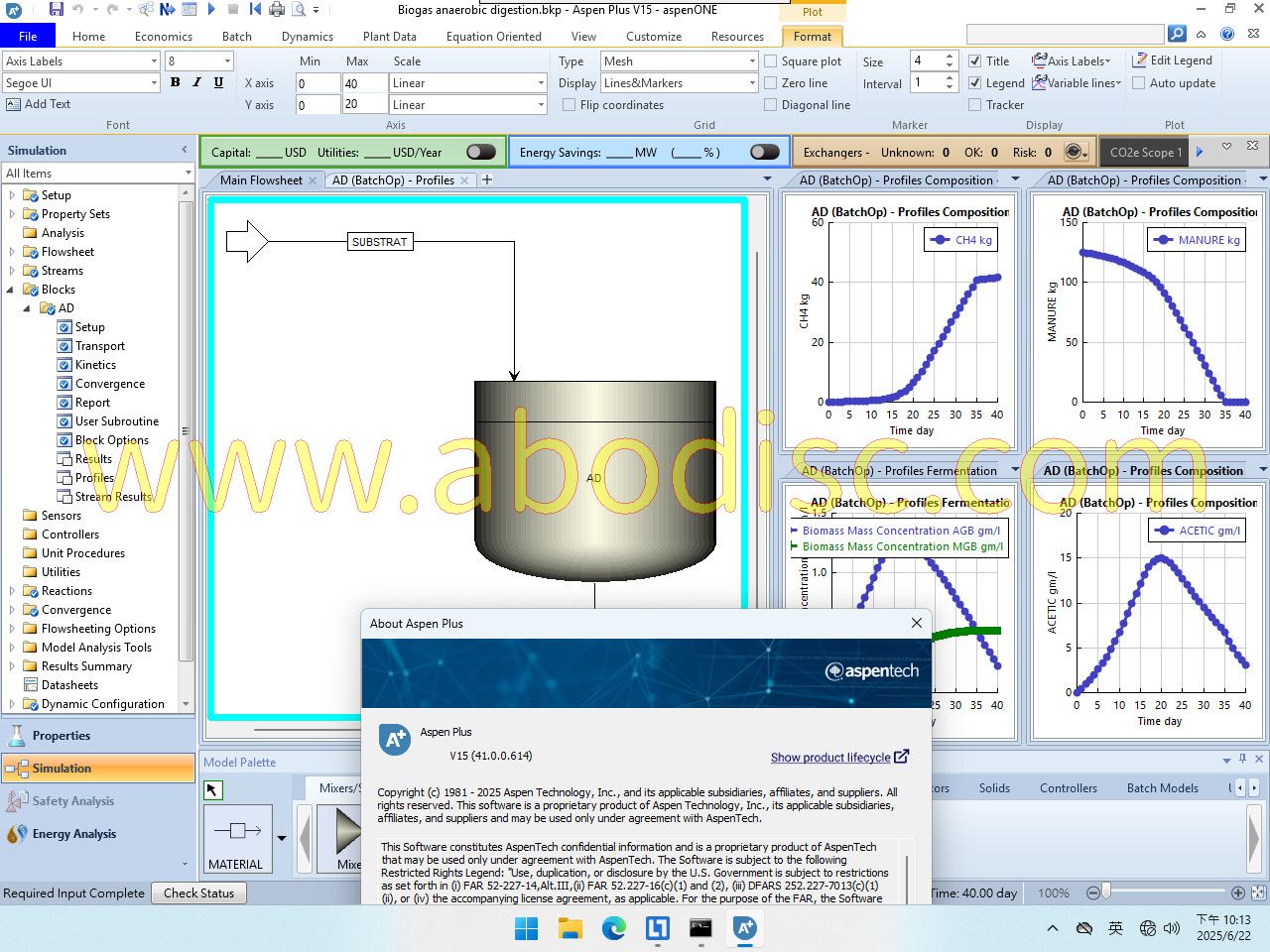Reset the simulation with the rewind icon
This screenshot has height=952, width=1270.
[x=255, y=10]
